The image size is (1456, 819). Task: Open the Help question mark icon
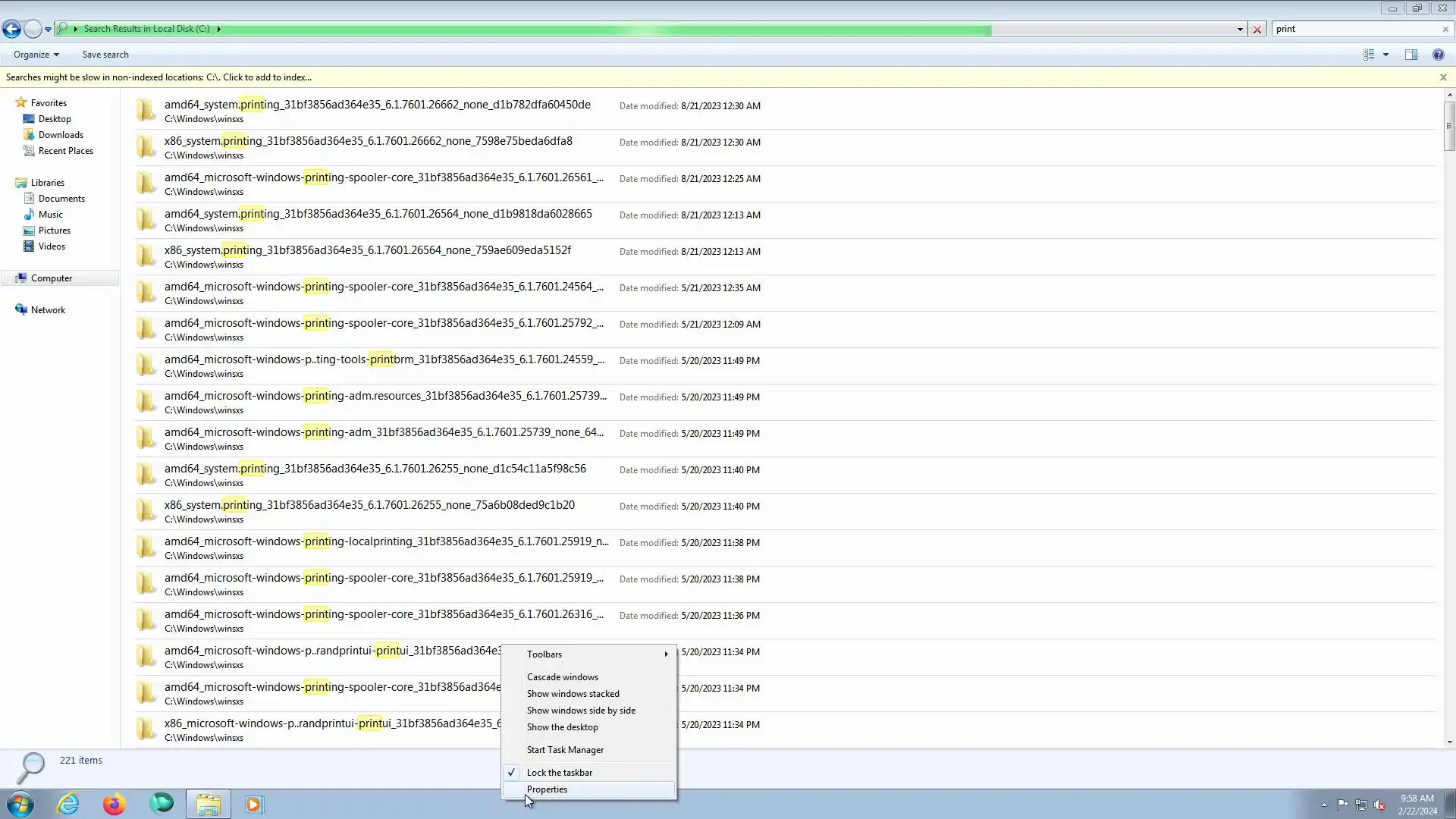tap(1438, 55)
